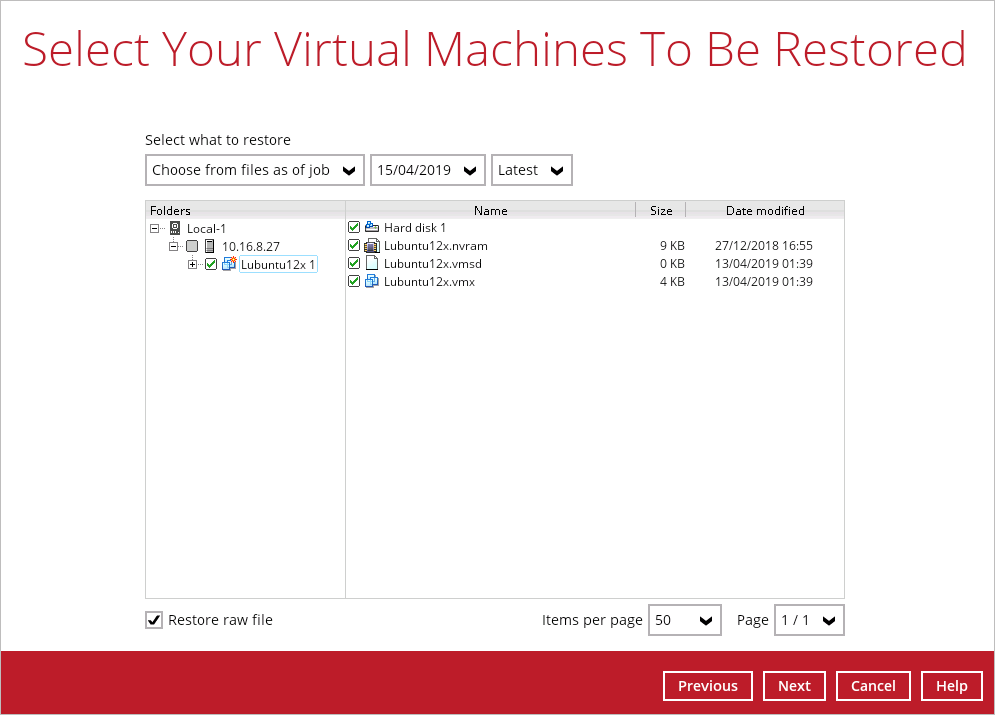
Task: Click the Lubuntu12x.vmsd file icon
Action: click(372, 264)
